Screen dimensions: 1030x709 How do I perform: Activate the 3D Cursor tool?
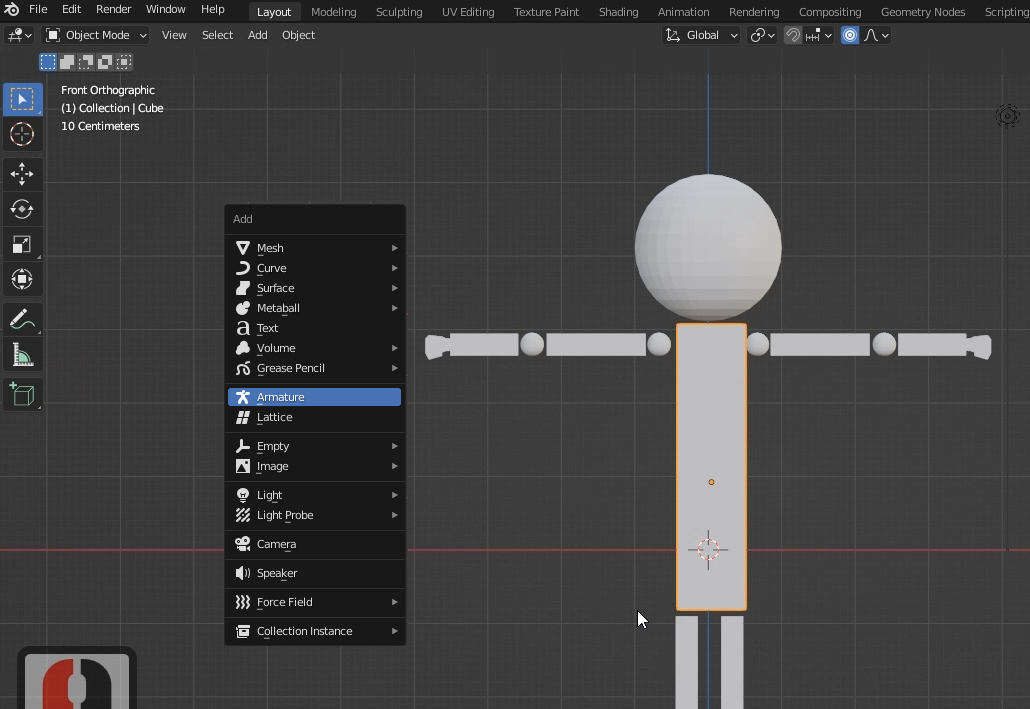coord(22,134)
